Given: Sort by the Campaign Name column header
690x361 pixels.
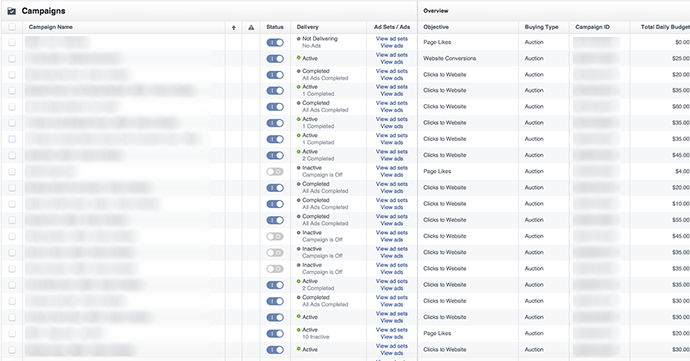Looking at the screenshot, I should point(51,27).
